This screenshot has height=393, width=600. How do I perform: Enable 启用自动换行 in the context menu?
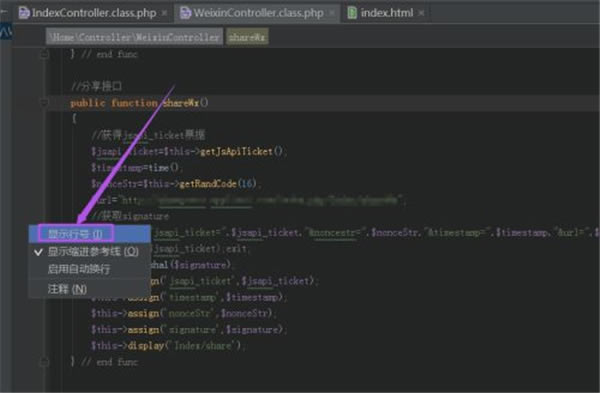click(90, 269)
